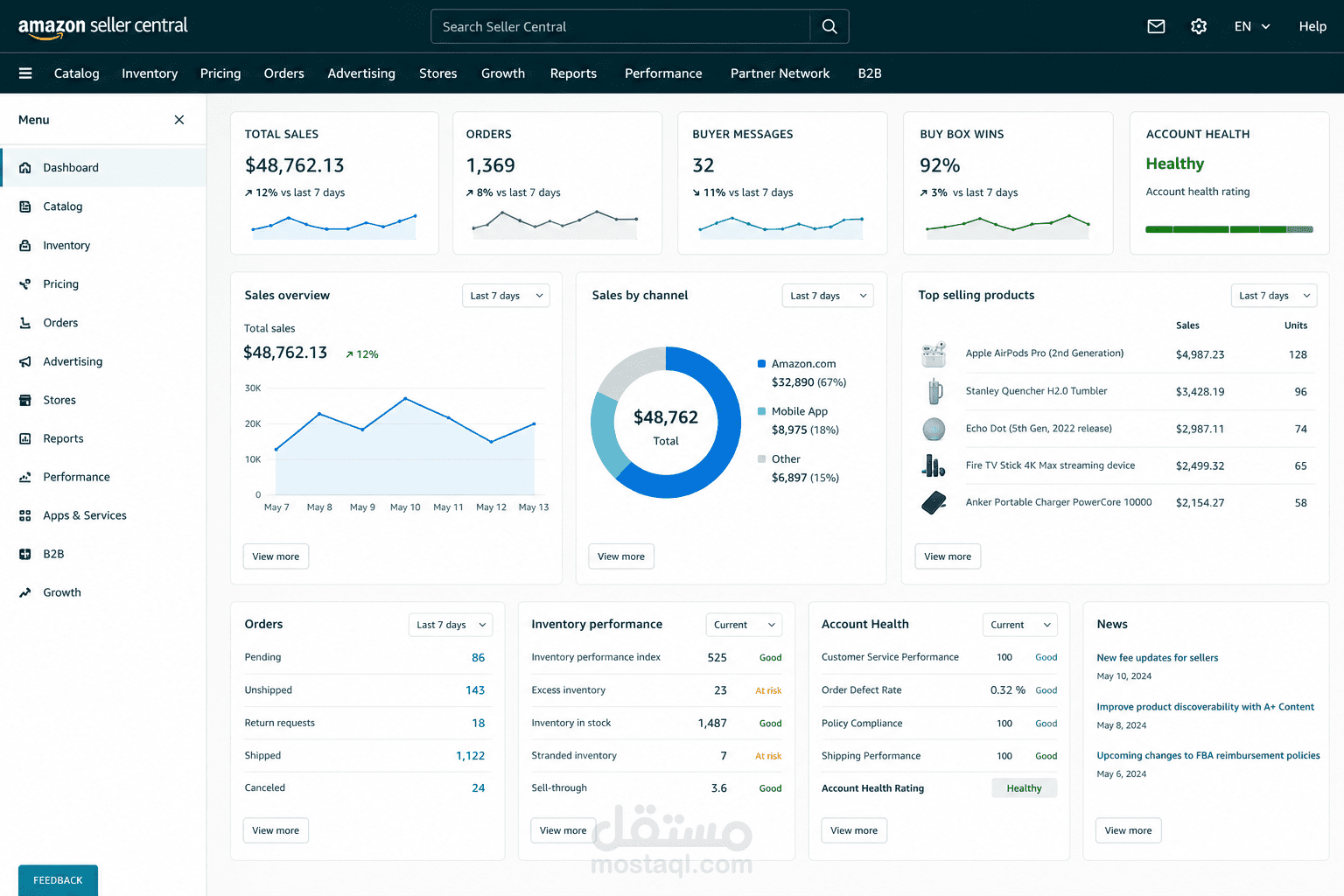Click the Inventory icon in sidebar
1344x896 pixels.
[25, 245]
